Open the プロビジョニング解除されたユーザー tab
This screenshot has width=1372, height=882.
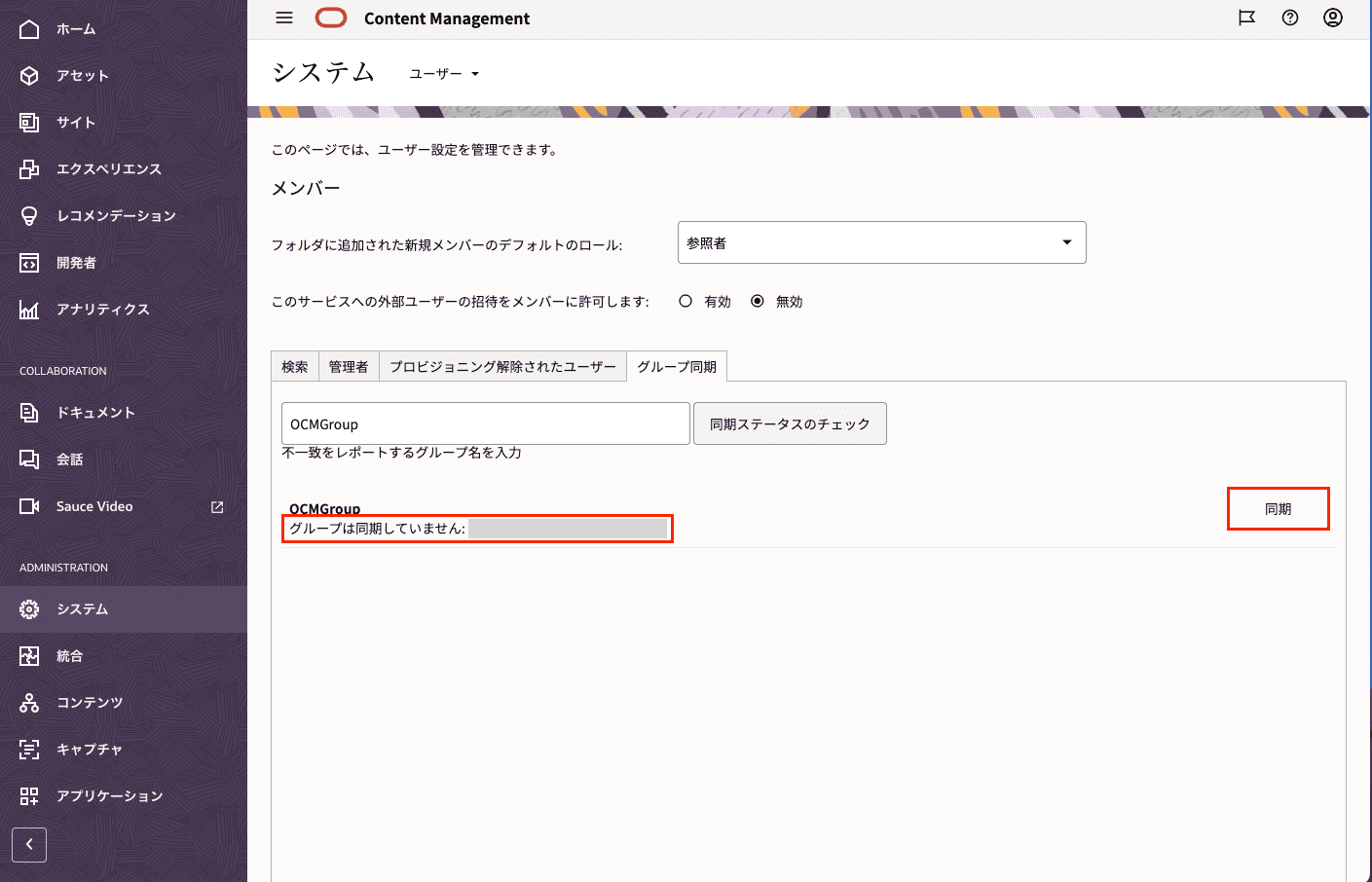pyautogui.click(x=502, y=366)
